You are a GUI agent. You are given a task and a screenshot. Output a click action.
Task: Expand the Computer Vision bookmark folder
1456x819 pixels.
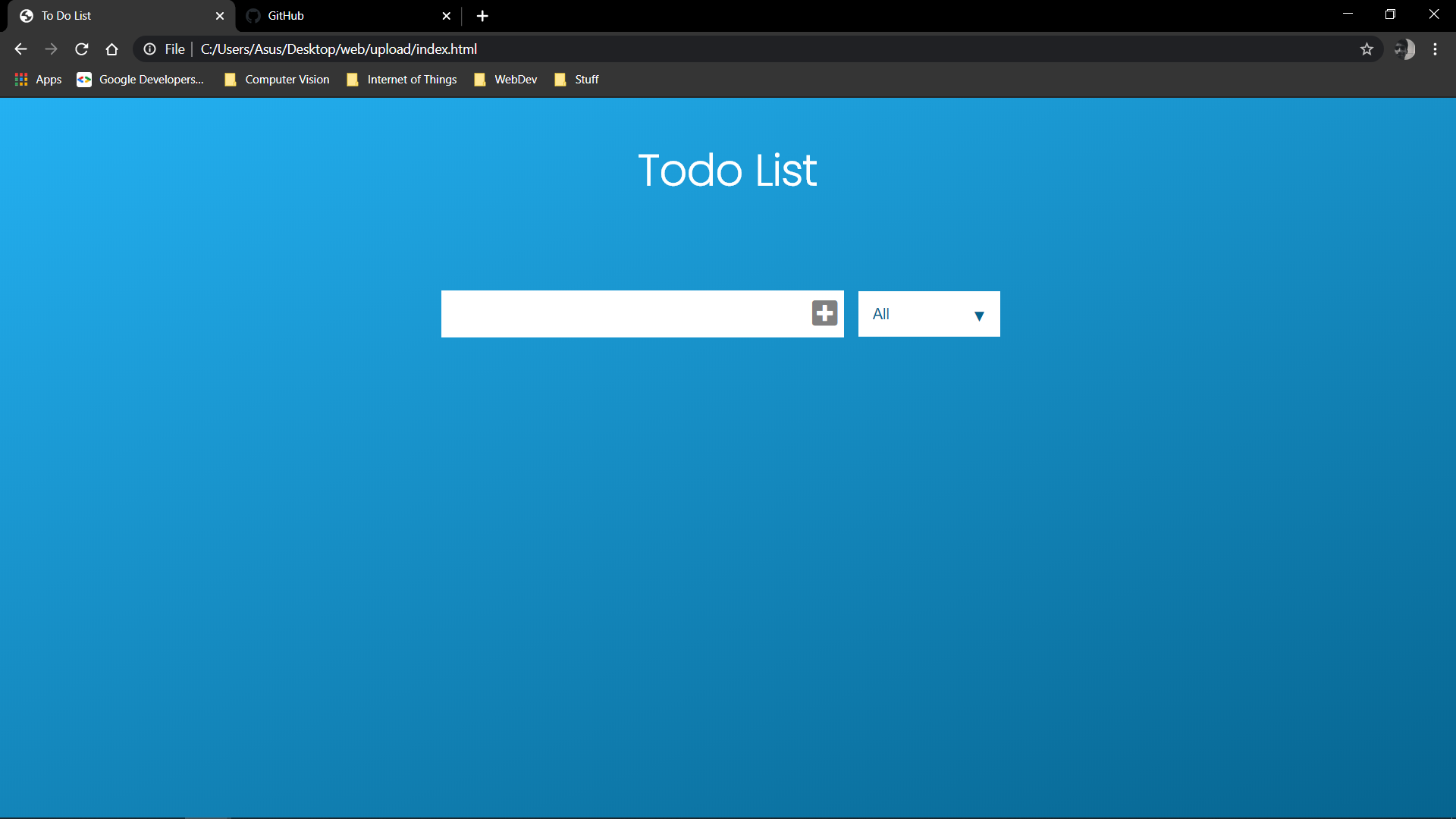point(278,80)
